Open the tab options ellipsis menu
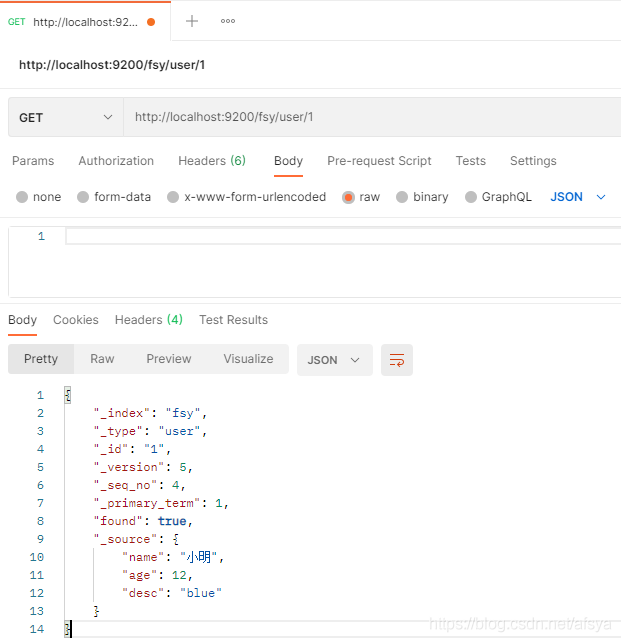The height and width of the screenshot is (642, 621). tap(228, 21)
